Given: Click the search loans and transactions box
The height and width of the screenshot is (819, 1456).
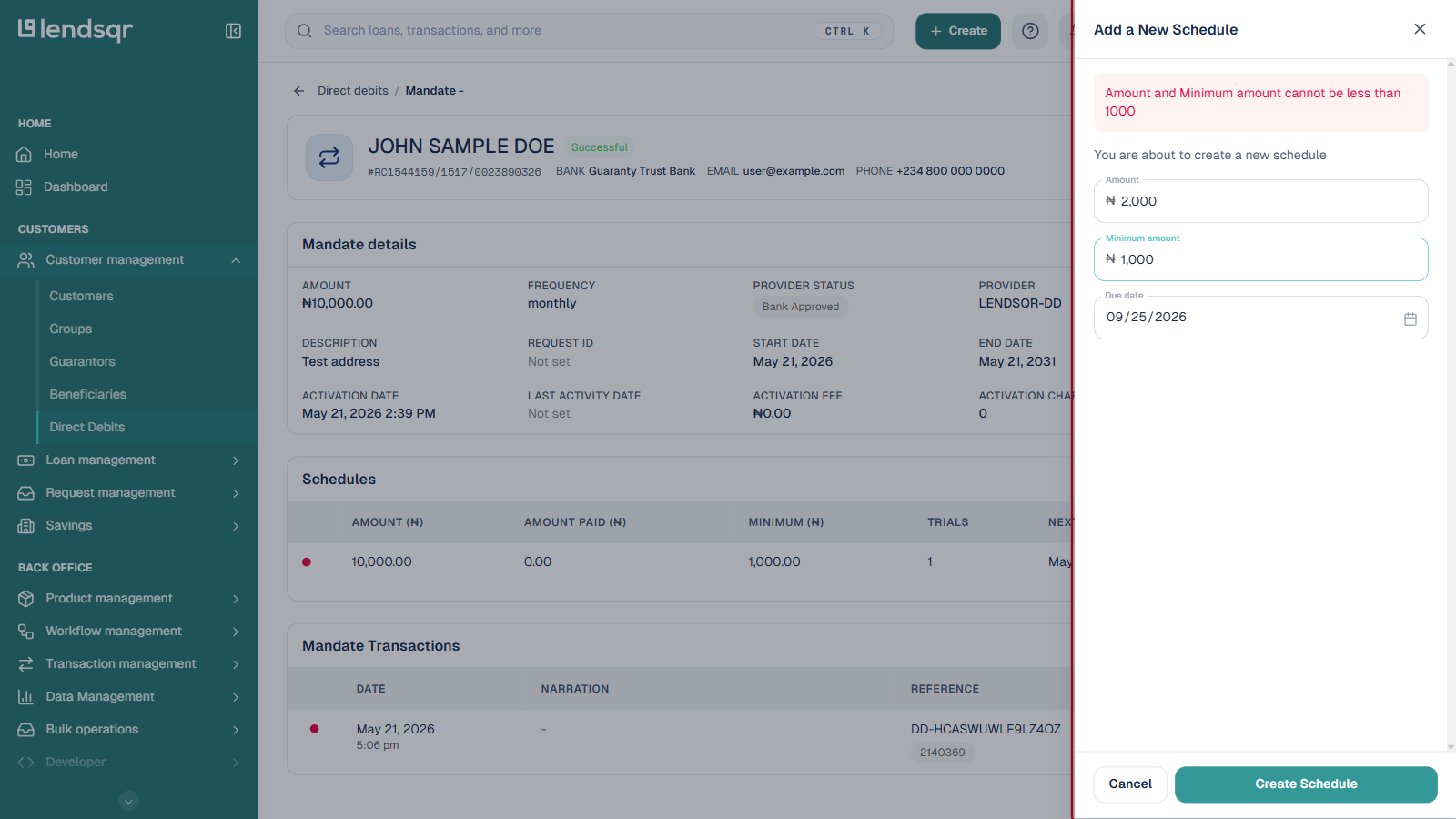Looking at the screenshot, I should [589, 31].
